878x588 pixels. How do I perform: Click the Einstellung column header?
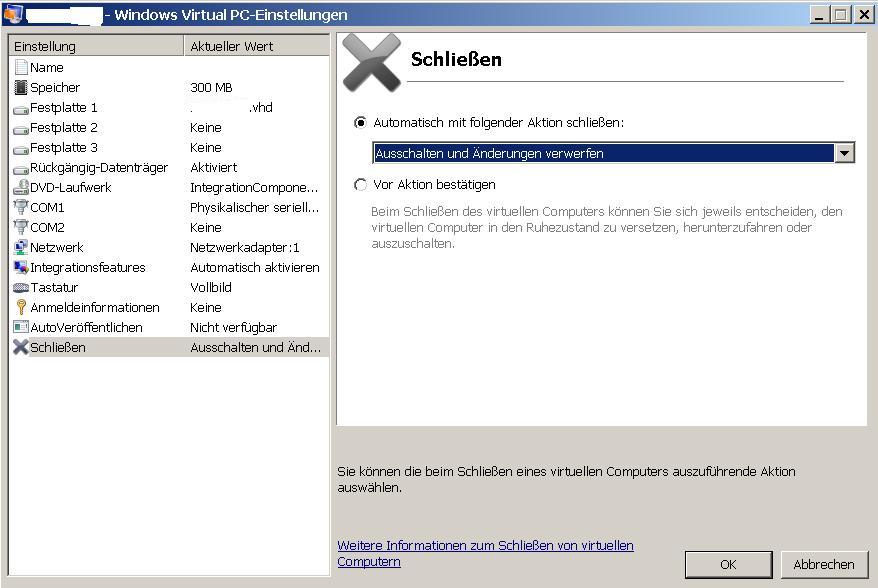[96, 46]
